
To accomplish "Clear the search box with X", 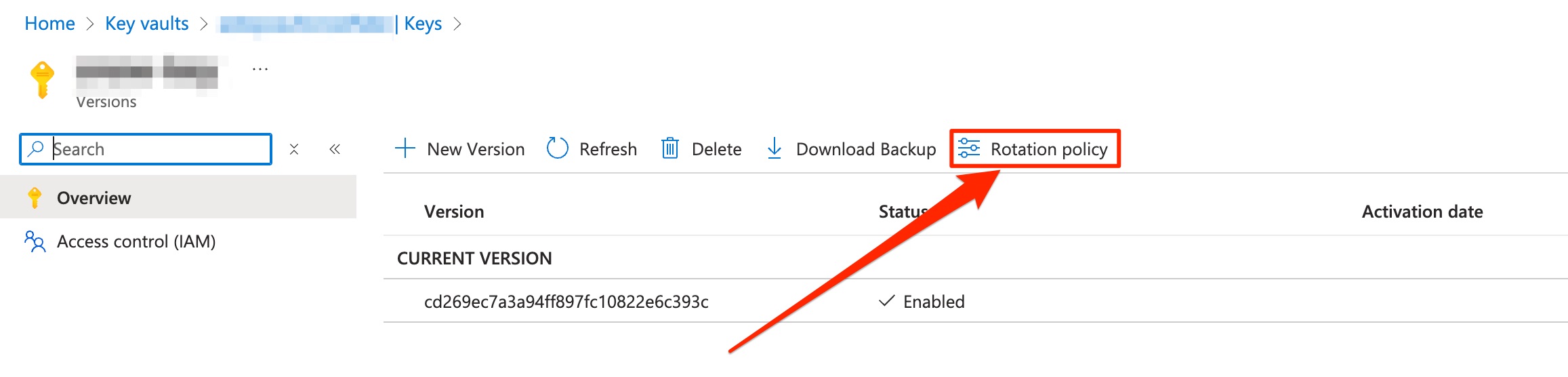I will 294,149.
